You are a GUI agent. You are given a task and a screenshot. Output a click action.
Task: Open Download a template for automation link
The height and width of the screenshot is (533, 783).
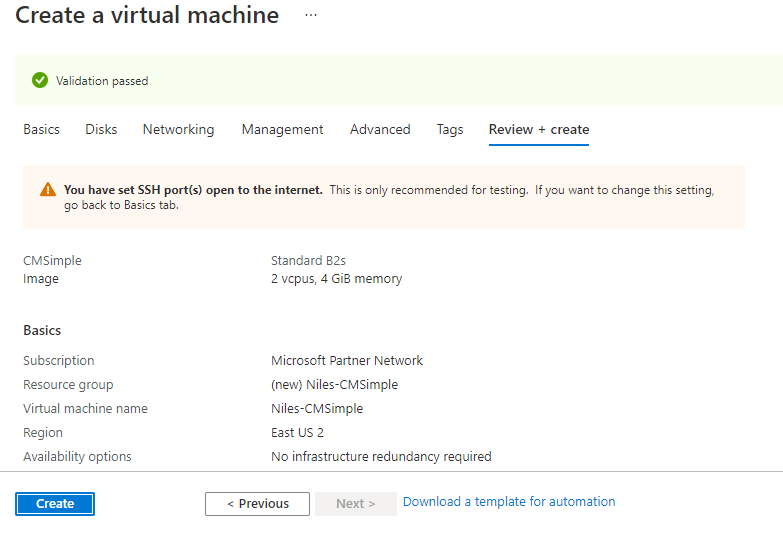509,502
